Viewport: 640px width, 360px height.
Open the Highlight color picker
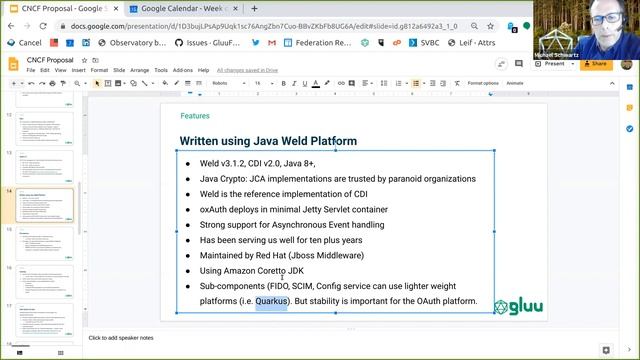pos(327,83)
